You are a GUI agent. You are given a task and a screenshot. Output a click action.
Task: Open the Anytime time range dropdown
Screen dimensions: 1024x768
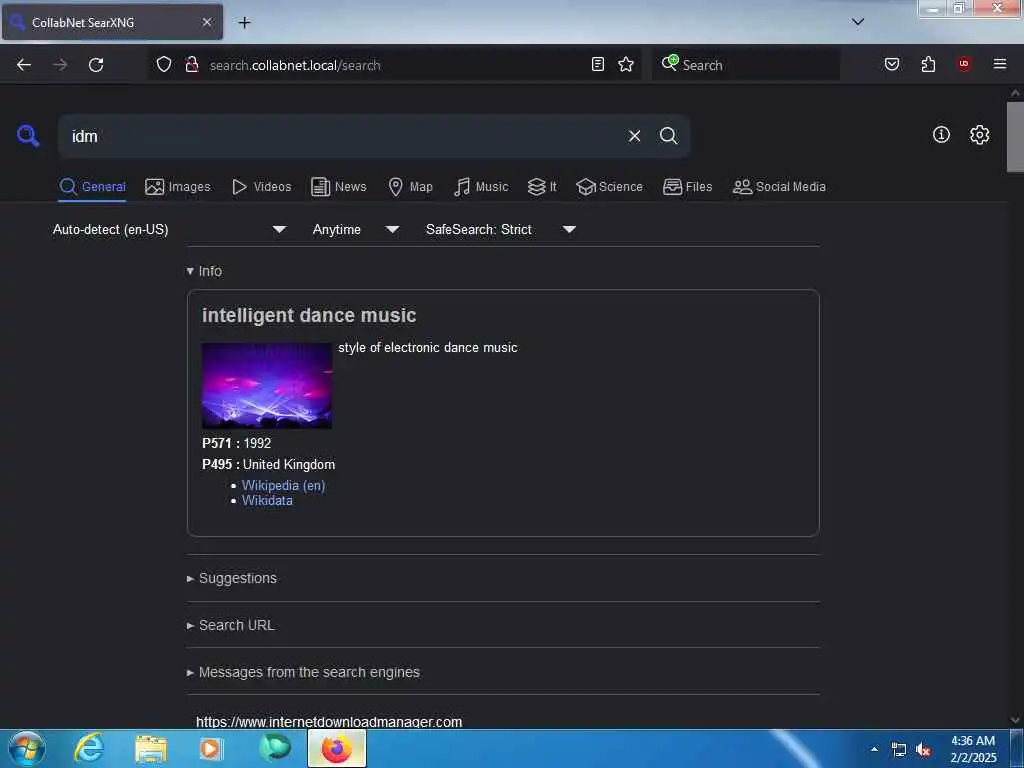(x=356, y=229)
